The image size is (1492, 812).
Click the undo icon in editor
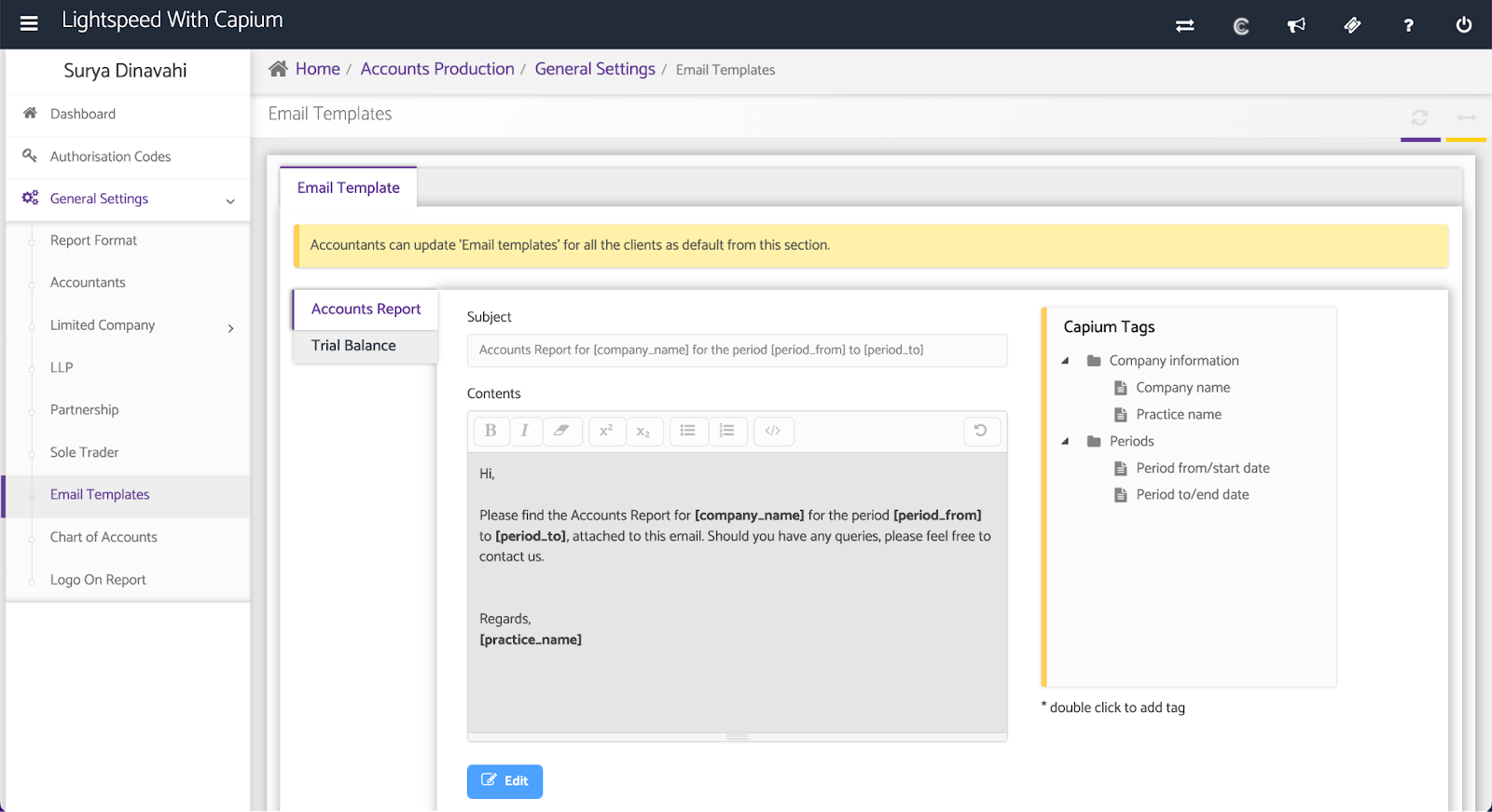coord(981,431)
